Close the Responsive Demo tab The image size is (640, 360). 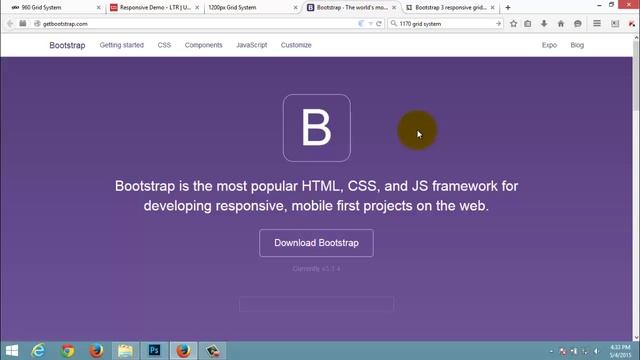tap(197, 7)
